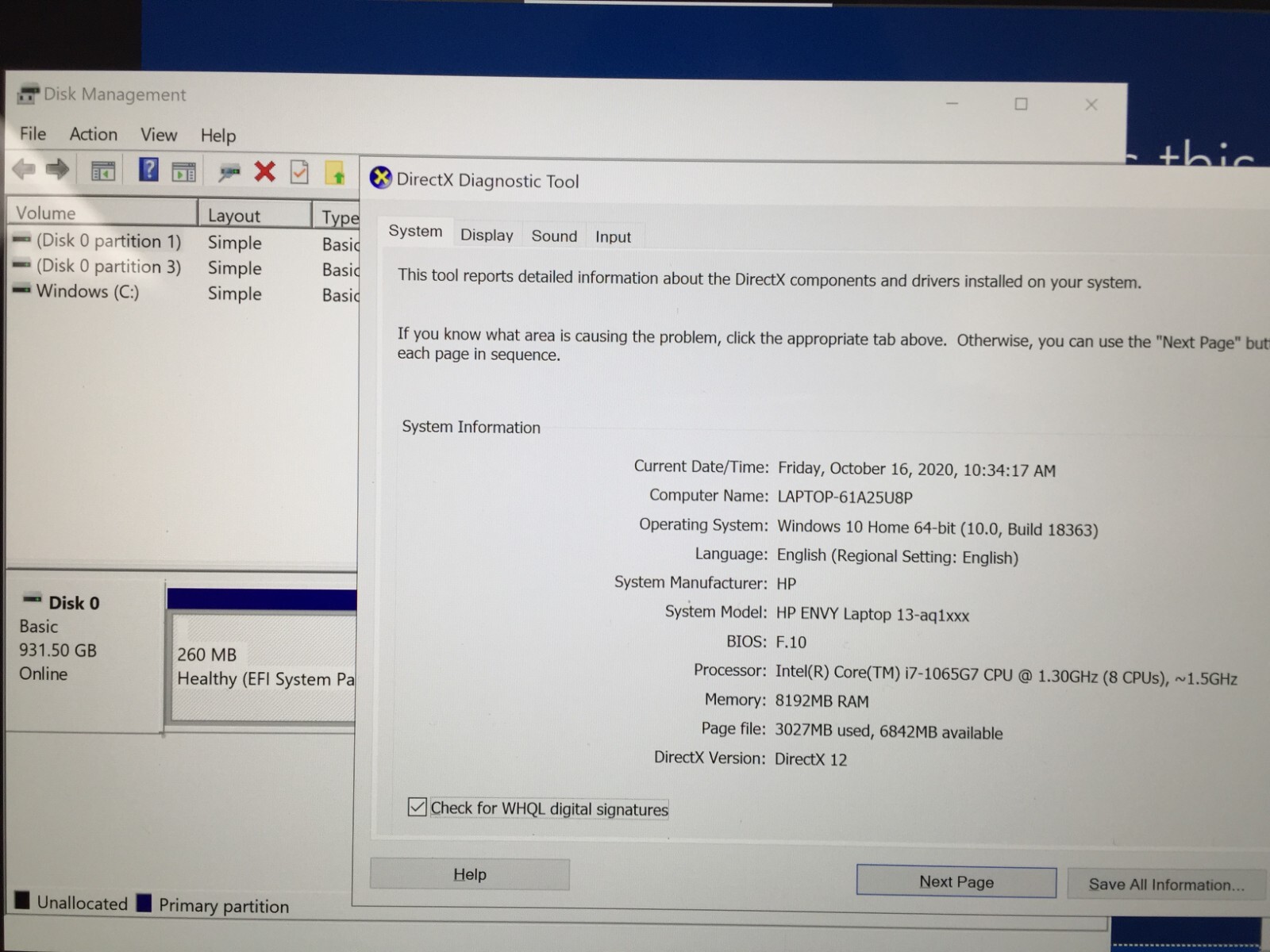This screenshot has width=1270, height=952.
Task: Click the Next Page button
Action: [956, 881]
